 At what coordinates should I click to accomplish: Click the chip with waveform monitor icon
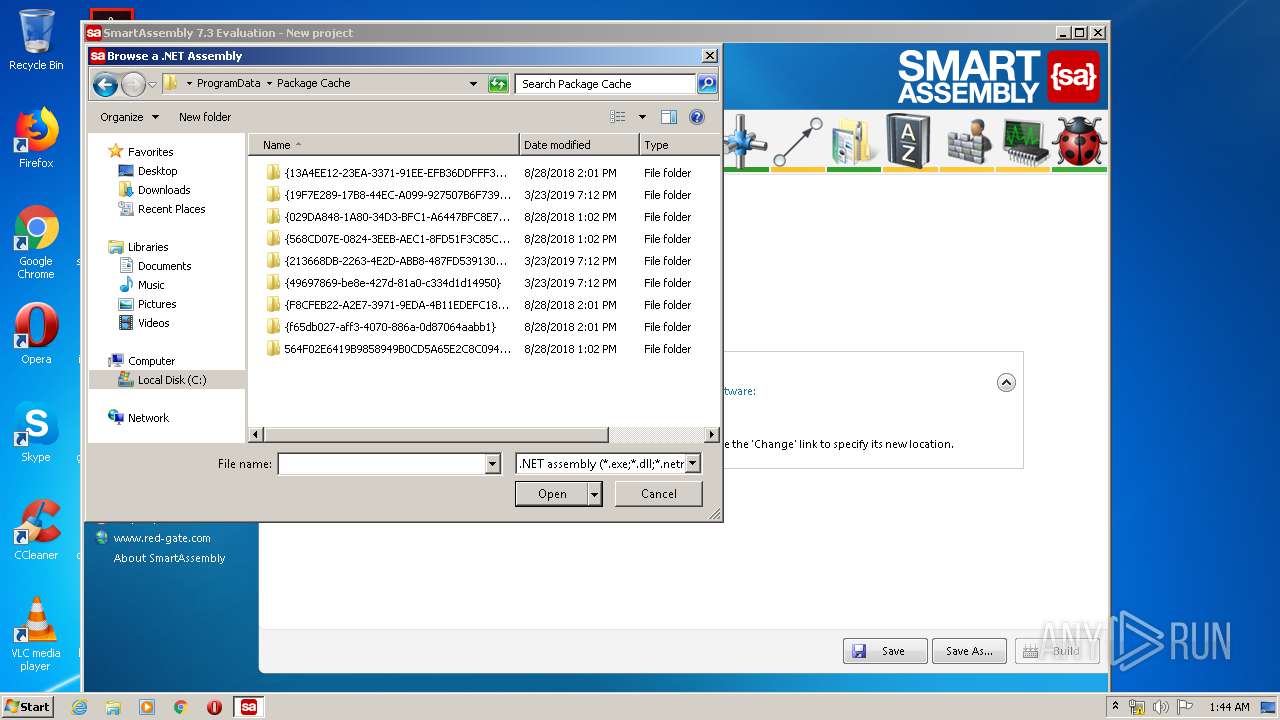(1024, 141)
